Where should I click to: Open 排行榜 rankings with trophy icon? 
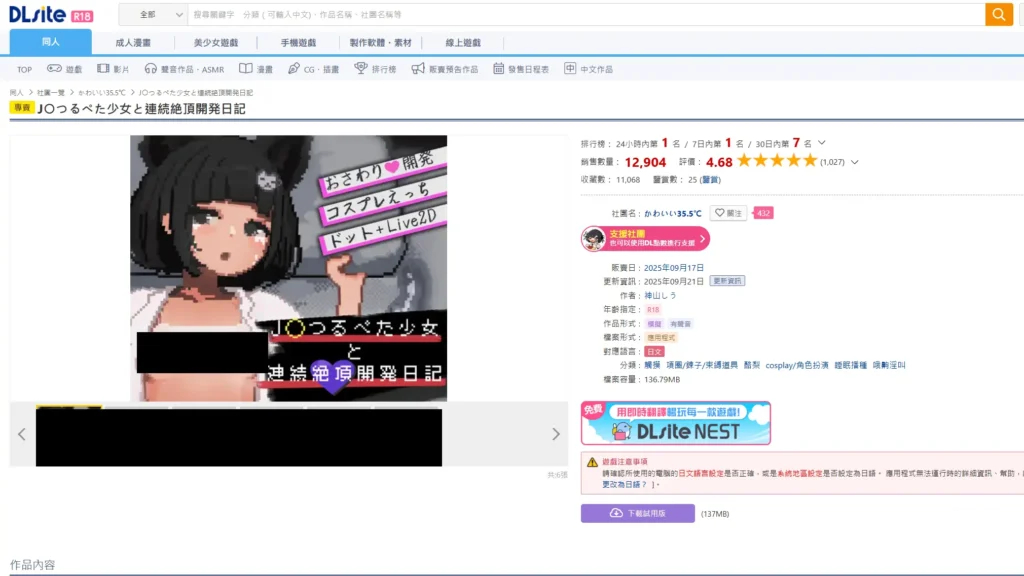(375, 69)
